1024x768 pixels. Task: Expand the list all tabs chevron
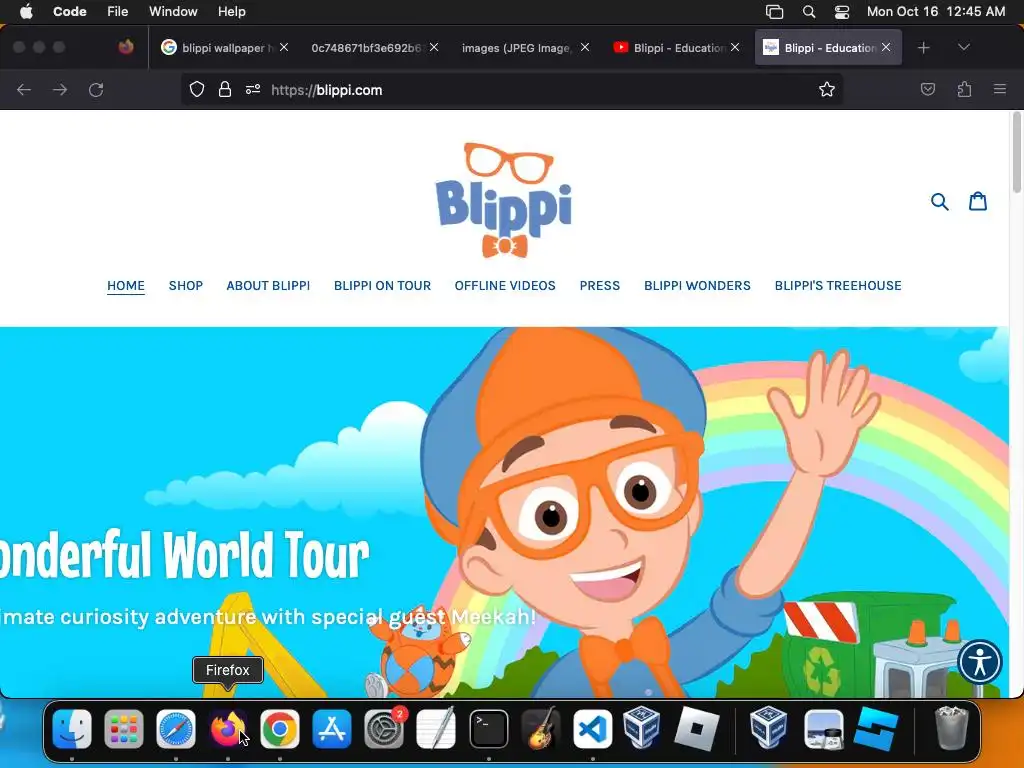click(x=964, y=48)
